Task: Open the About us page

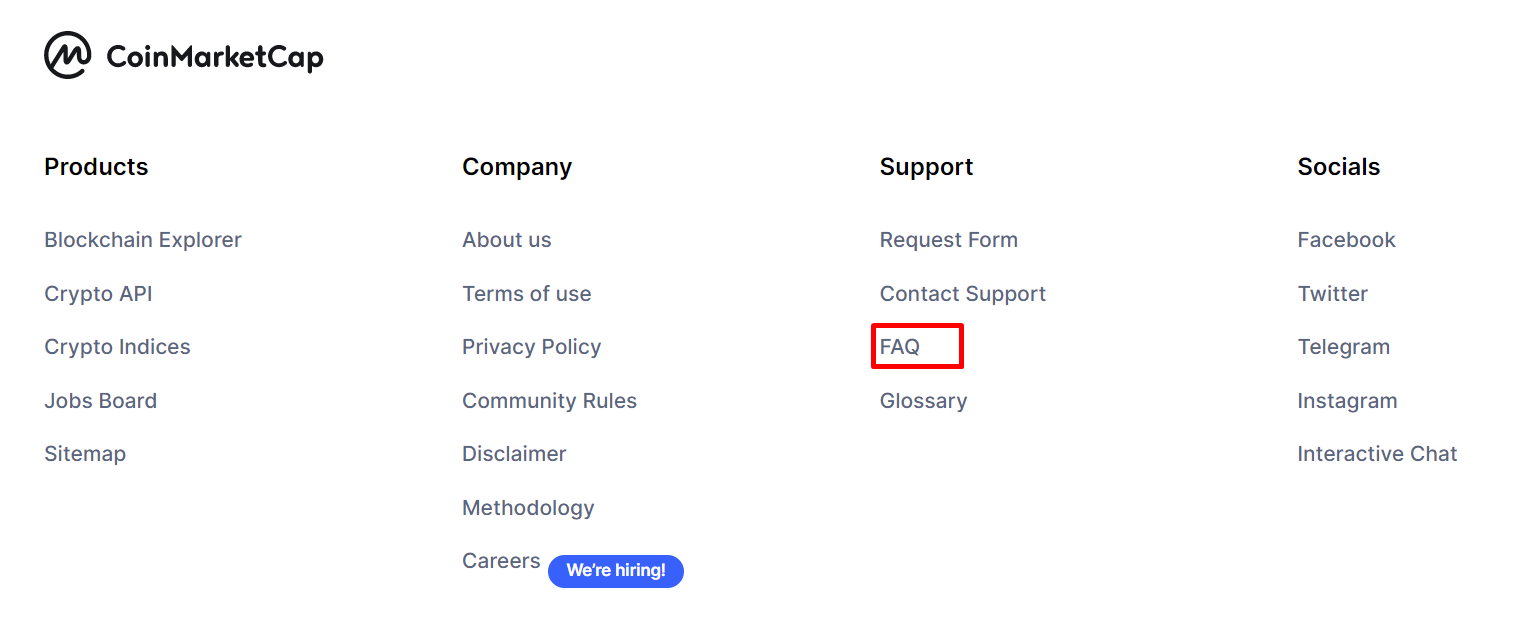Action: click(x=506, y=240)
